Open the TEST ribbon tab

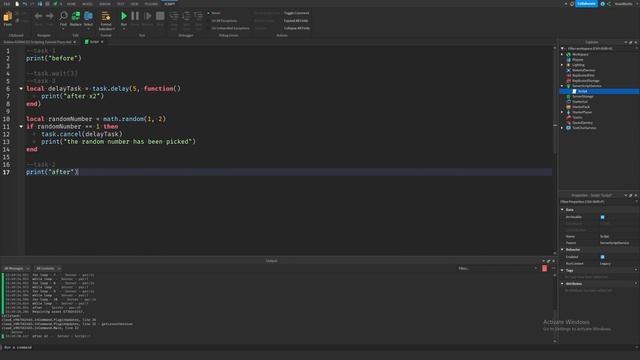120,4
